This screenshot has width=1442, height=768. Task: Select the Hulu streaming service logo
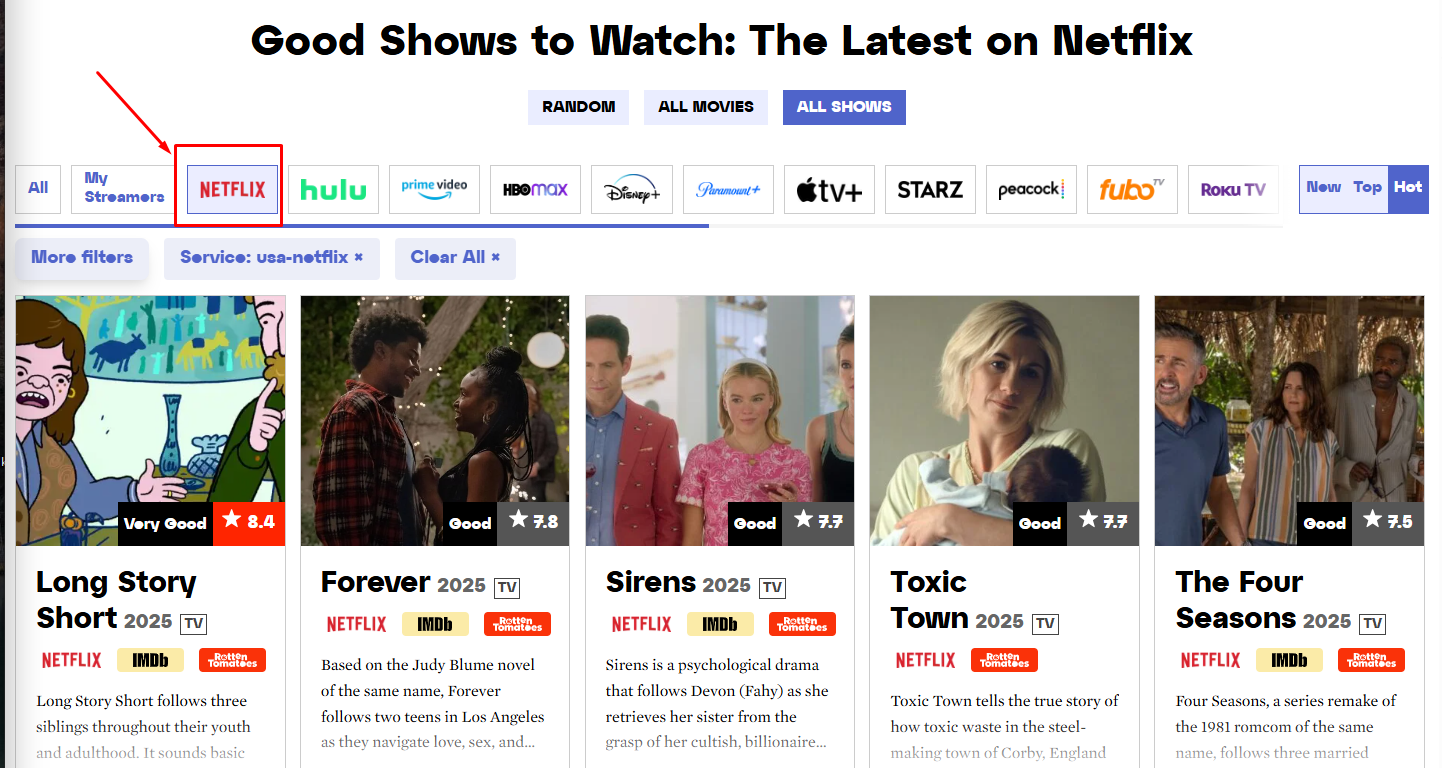click(333, 190)
